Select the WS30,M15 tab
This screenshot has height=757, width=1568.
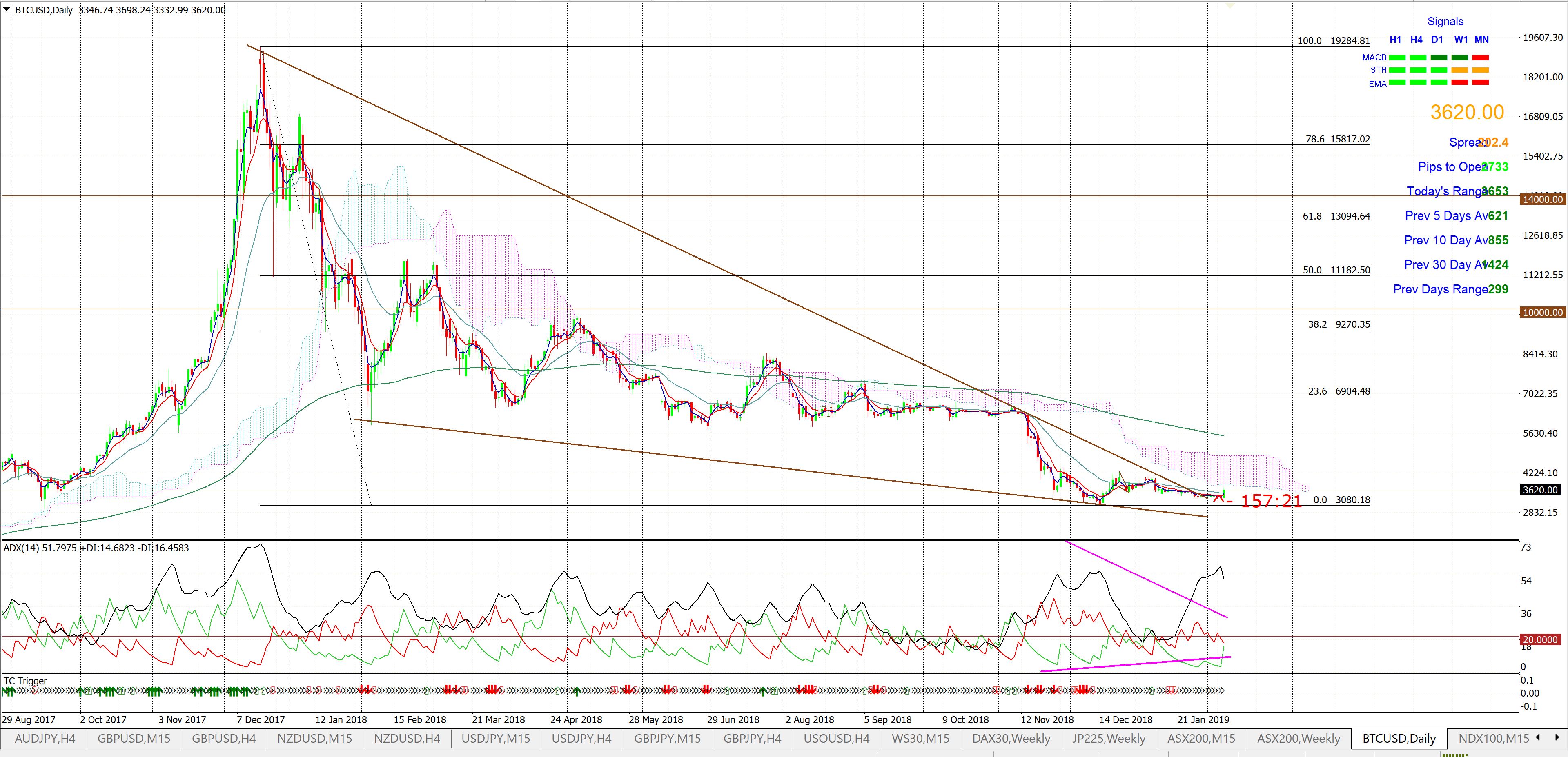pos(920,739)
